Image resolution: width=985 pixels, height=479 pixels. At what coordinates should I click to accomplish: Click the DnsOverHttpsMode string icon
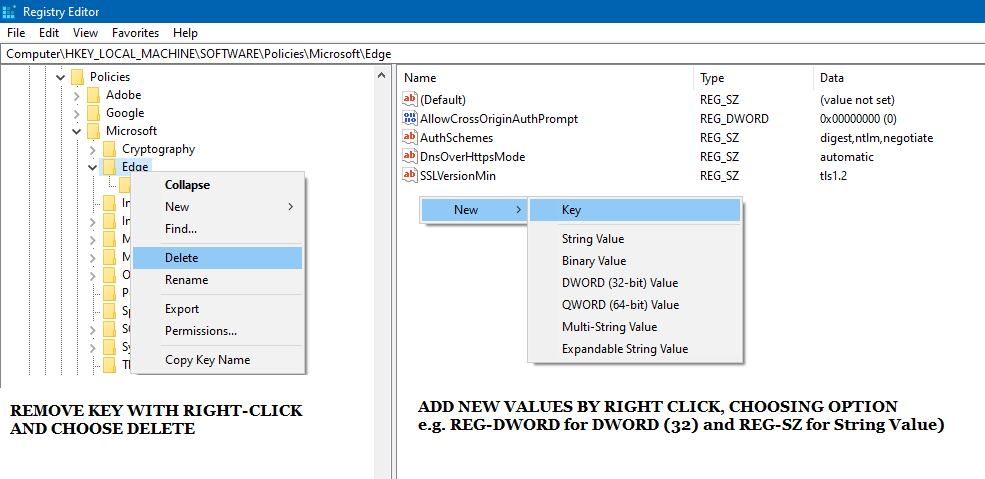(x=410, y=156)
